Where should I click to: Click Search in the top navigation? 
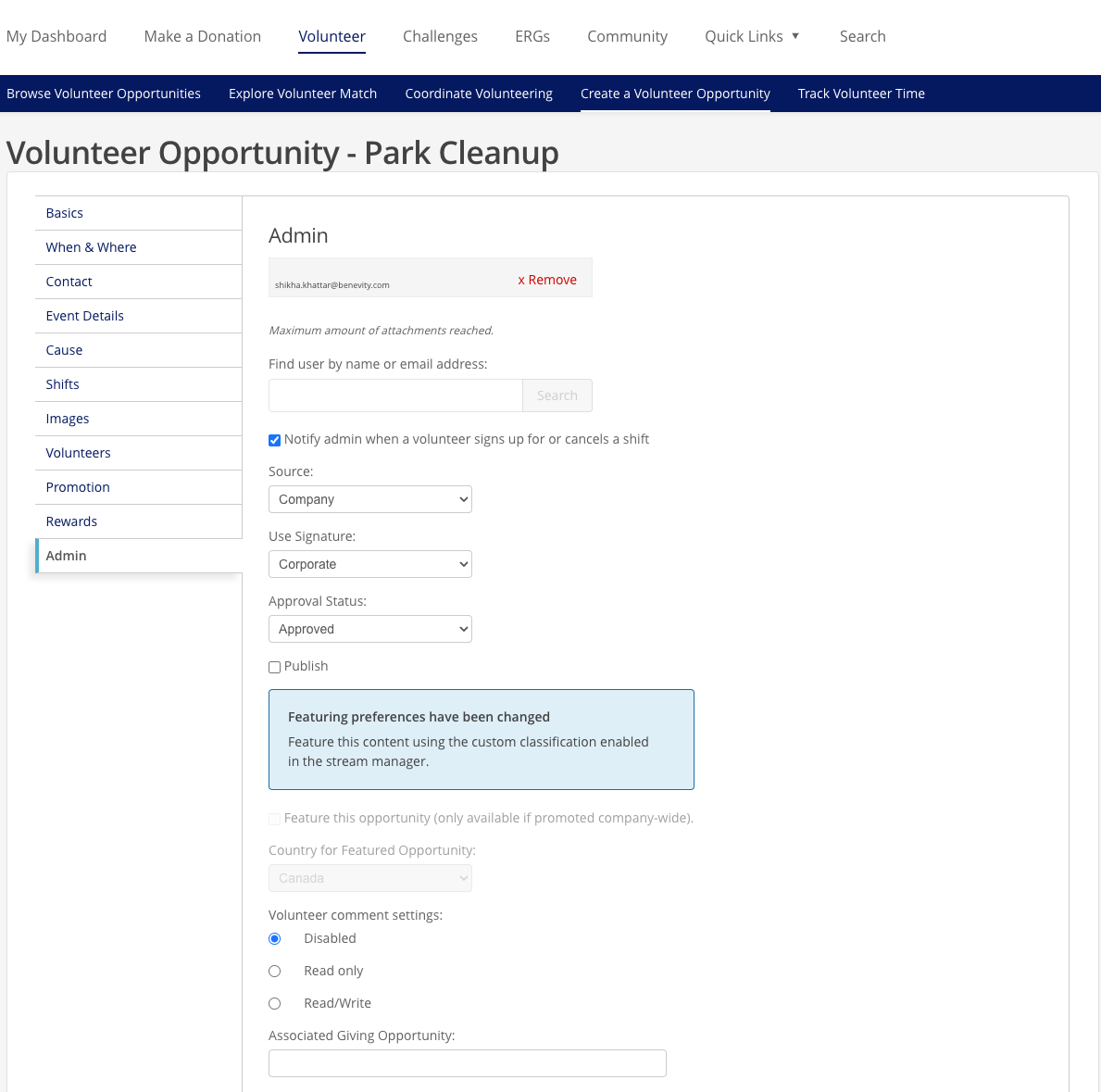pos(862,36)
